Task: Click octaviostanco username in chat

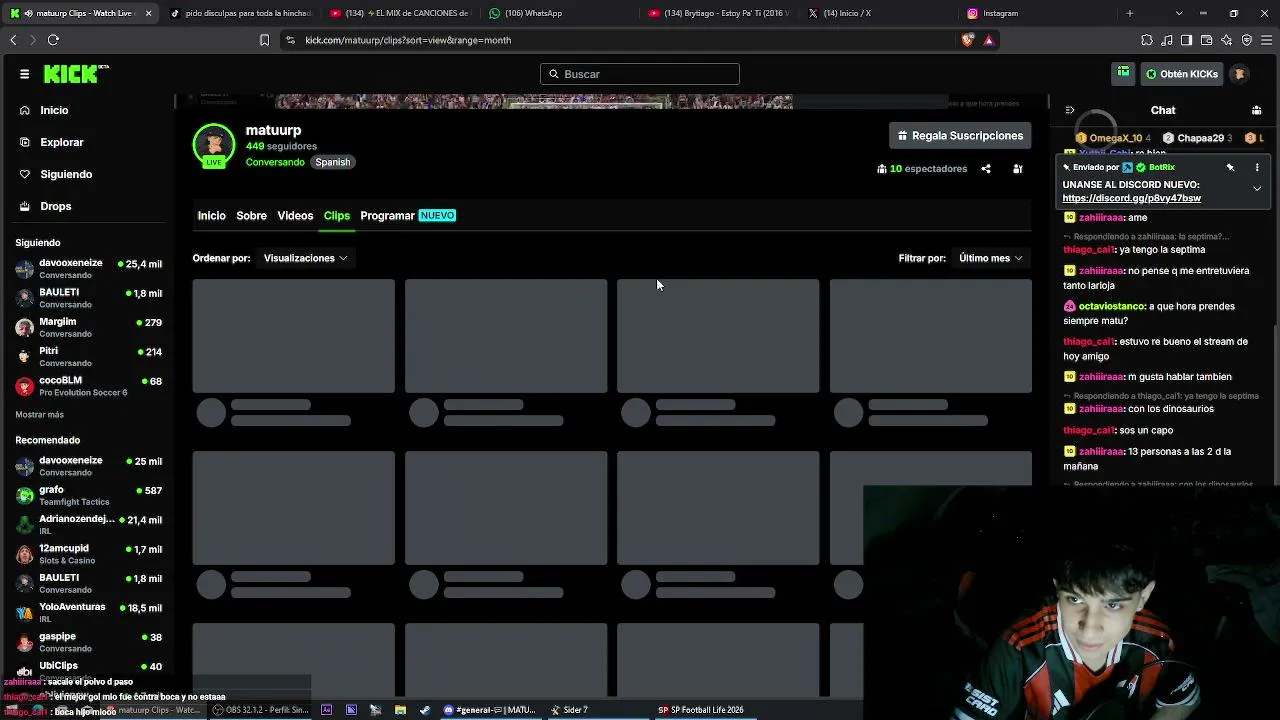Action: (x=1111, y=306)
